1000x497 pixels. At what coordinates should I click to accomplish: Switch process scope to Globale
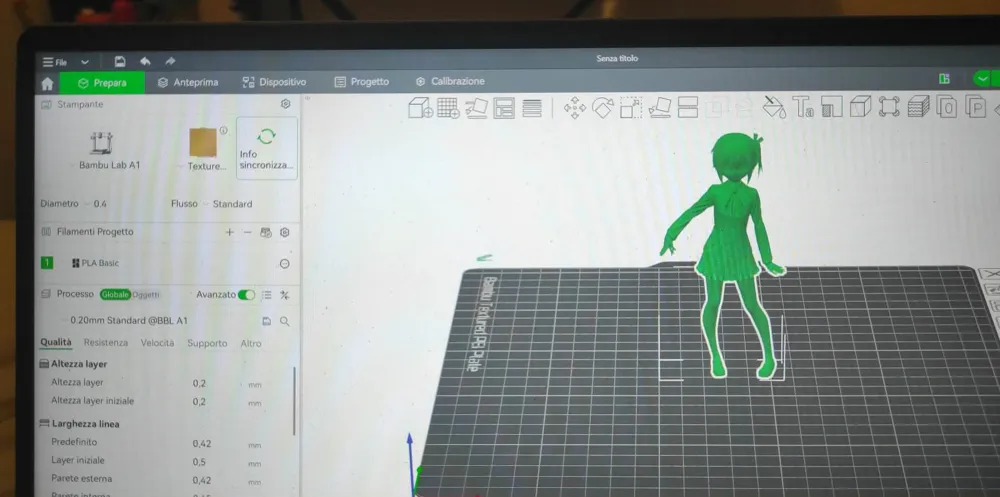(115, 294)
